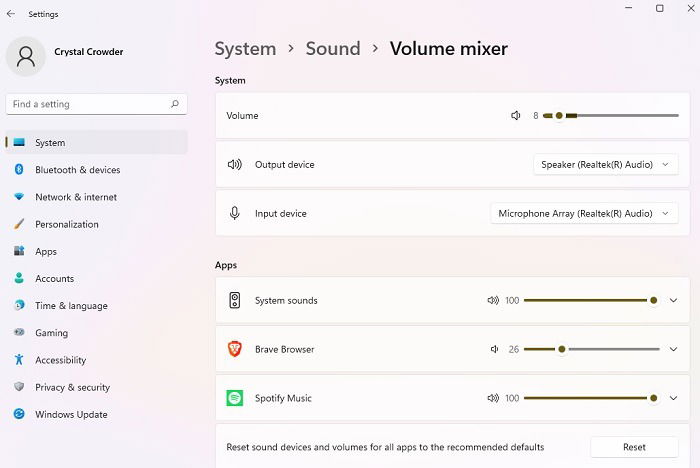Mute Spotify Music using its speaker icon
The image size is (700, 468).
pyautogui.click(x=493, y=398)
